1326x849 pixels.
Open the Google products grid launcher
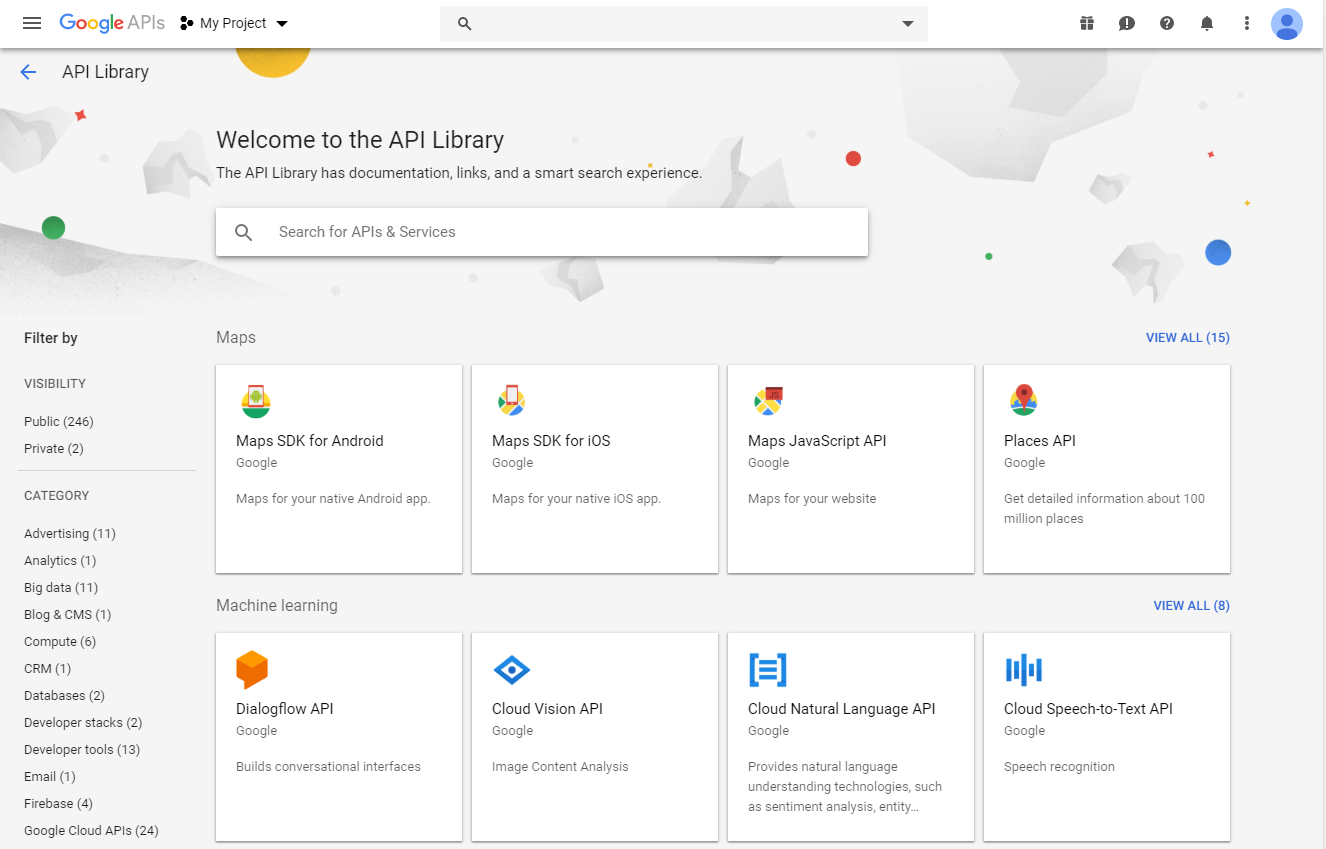click(1087, 22)
